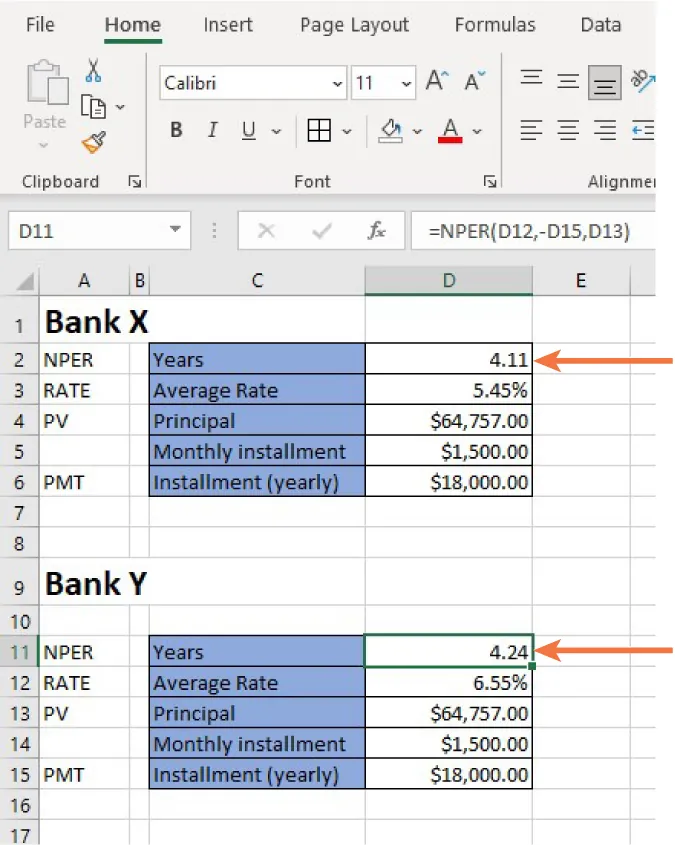The image size is (675, 845).
Task: Toggle Underline formatting
Action: [x=248, y=131]
